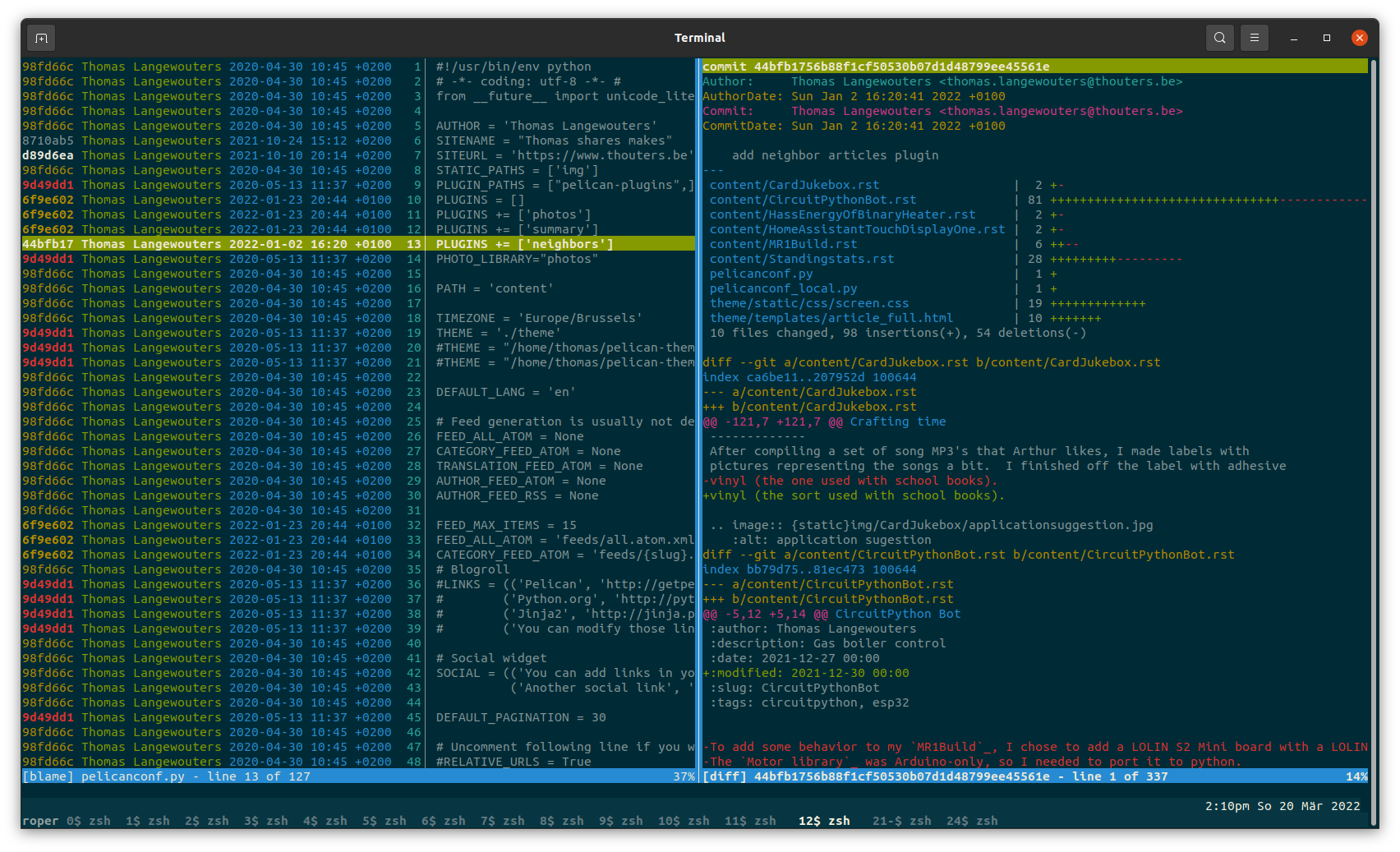Viewport: 1400px width, 852px height.
Task: Select content/HassEnergyOfBinaryHeater.rst in diffstat
Action: pyautogui.click(x=843, y=214)
